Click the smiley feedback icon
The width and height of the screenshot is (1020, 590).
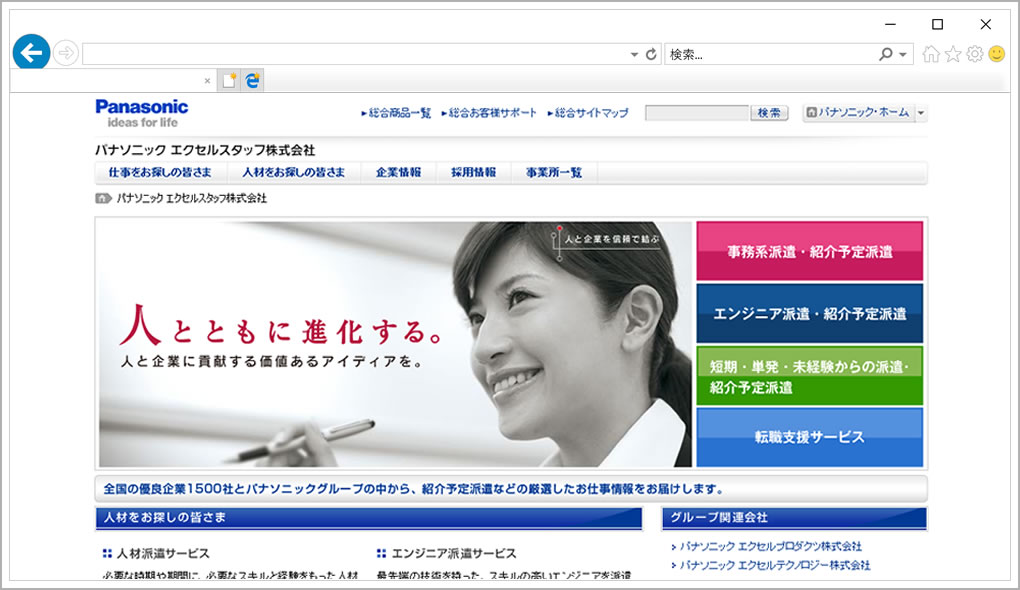997,54
